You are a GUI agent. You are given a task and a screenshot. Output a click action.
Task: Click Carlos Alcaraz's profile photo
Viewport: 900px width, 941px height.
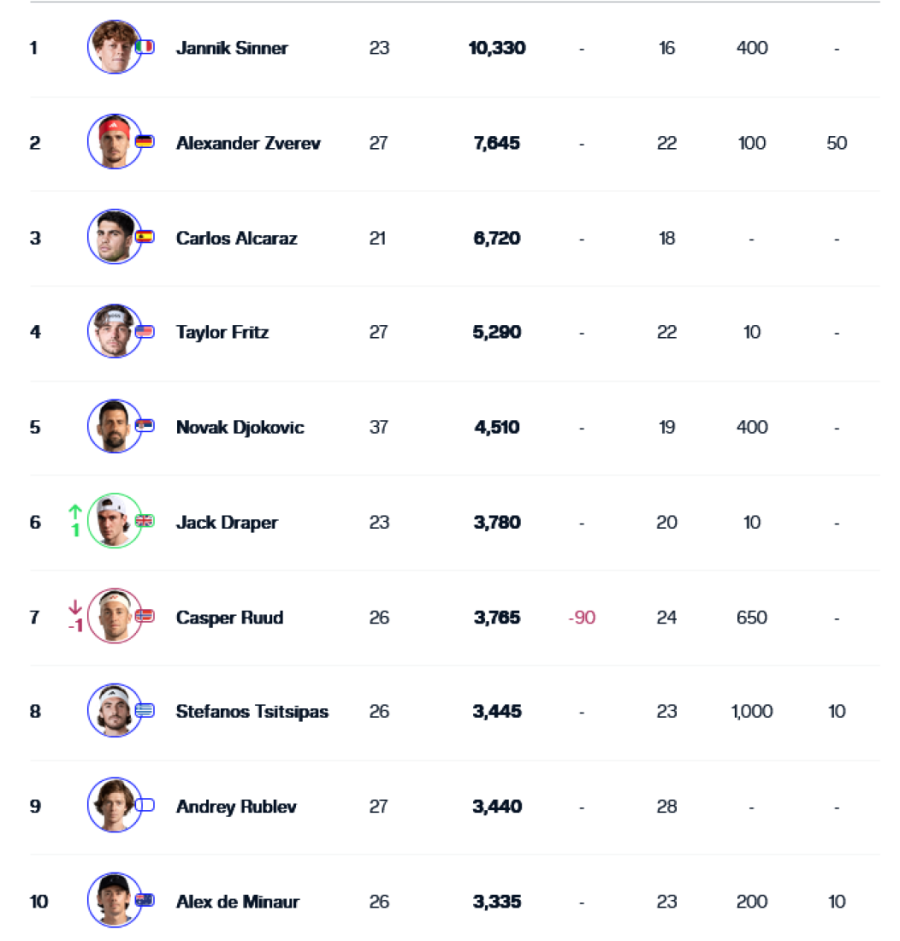tap(112, 237)
